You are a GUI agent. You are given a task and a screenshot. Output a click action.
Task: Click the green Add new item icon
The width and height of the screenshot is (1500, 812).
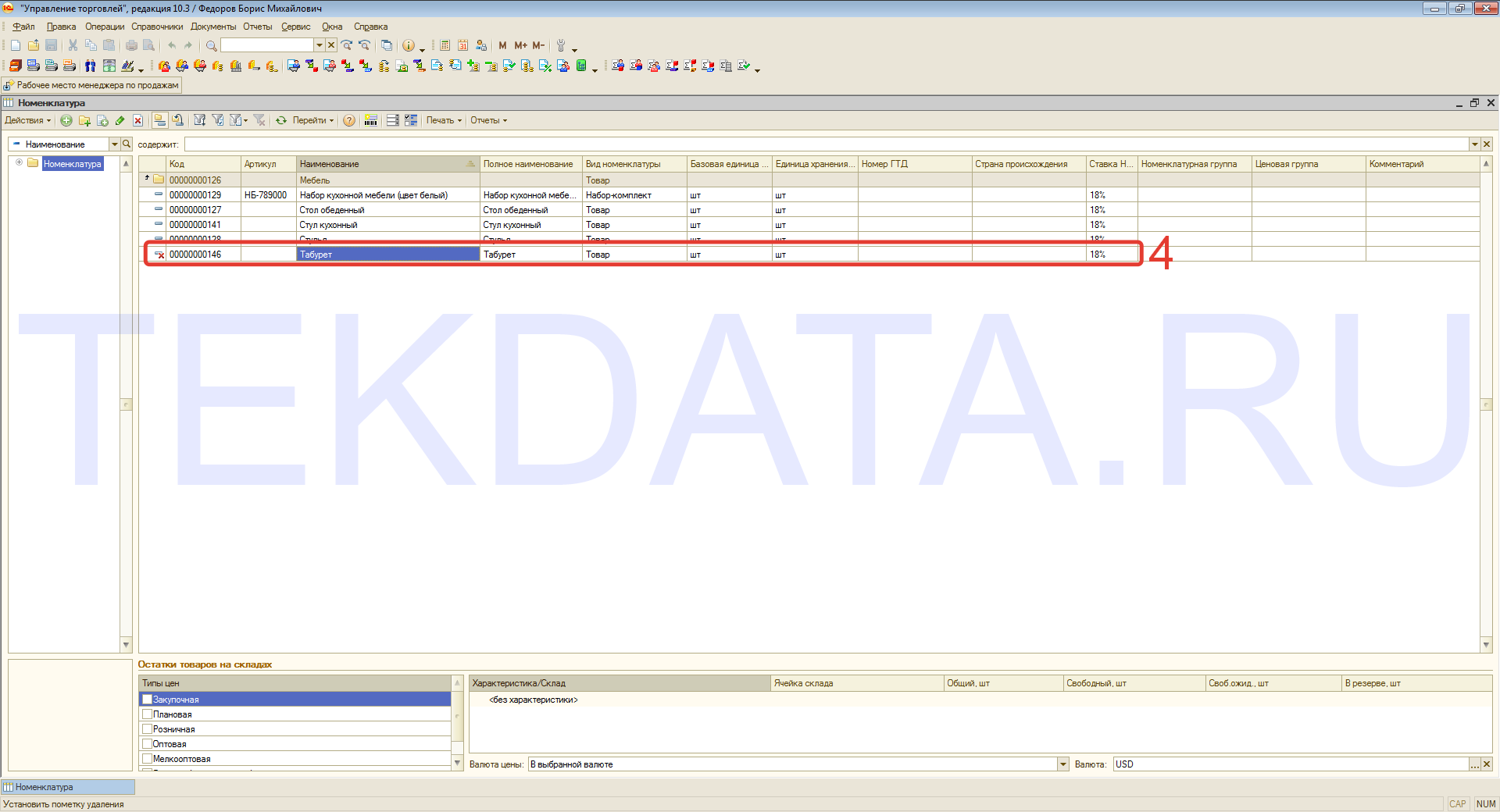pos(66,120)
